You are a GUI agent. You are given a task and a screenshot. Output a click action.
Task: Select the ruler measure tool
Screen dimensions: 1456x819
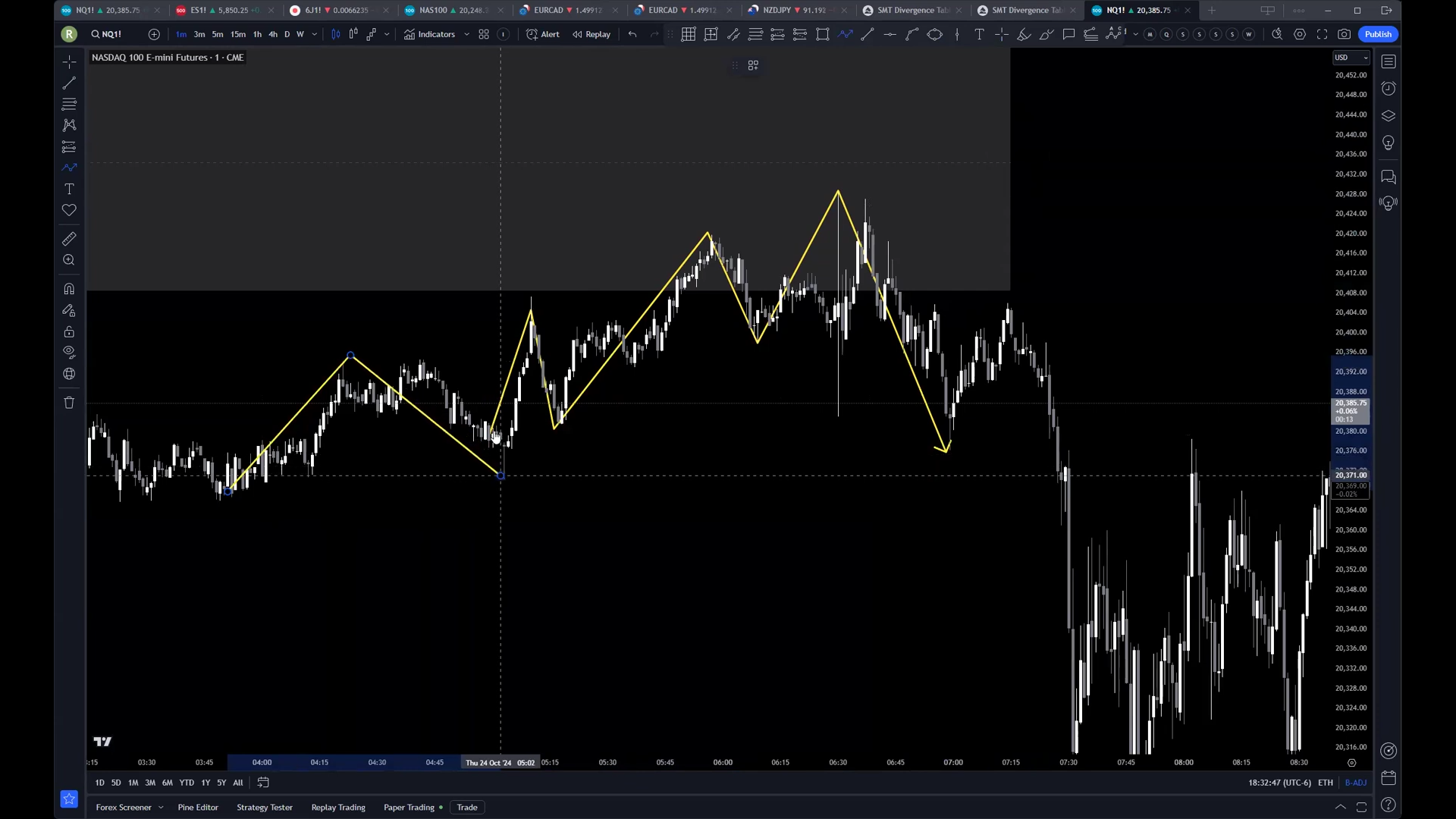pos(69,239)
